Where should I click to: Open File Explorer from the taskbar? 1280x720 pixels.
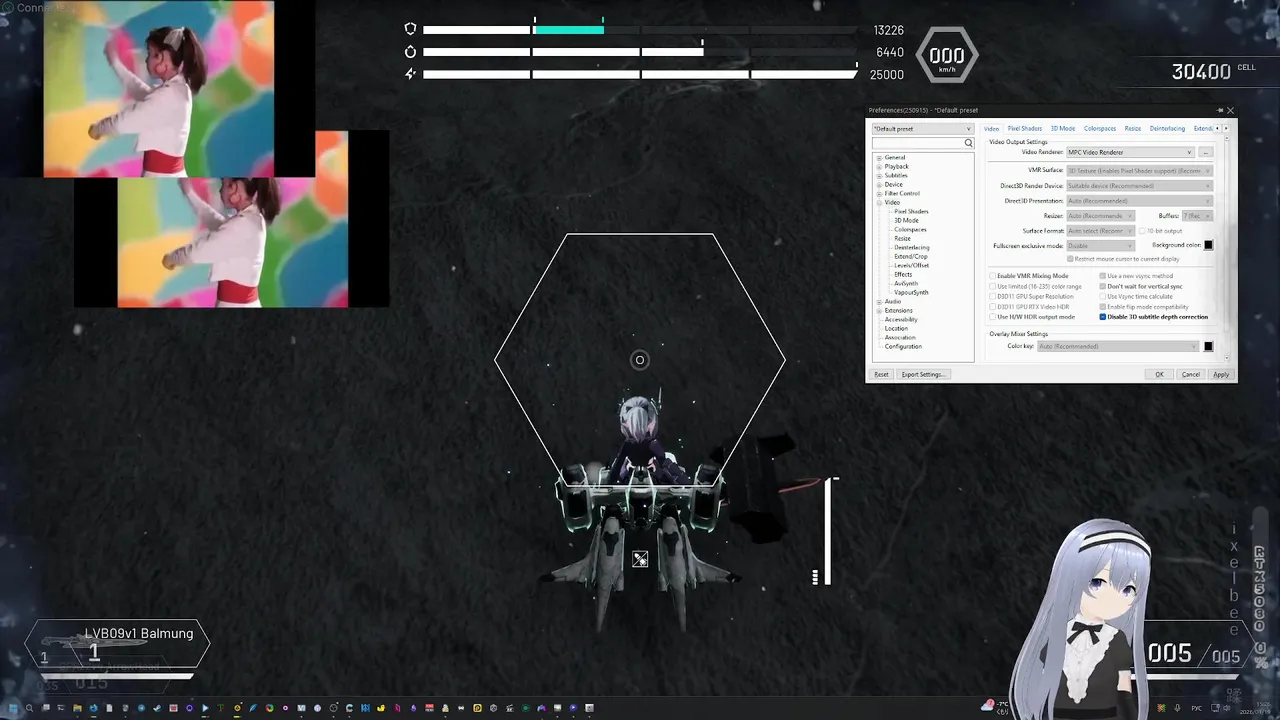coord(77,708)
